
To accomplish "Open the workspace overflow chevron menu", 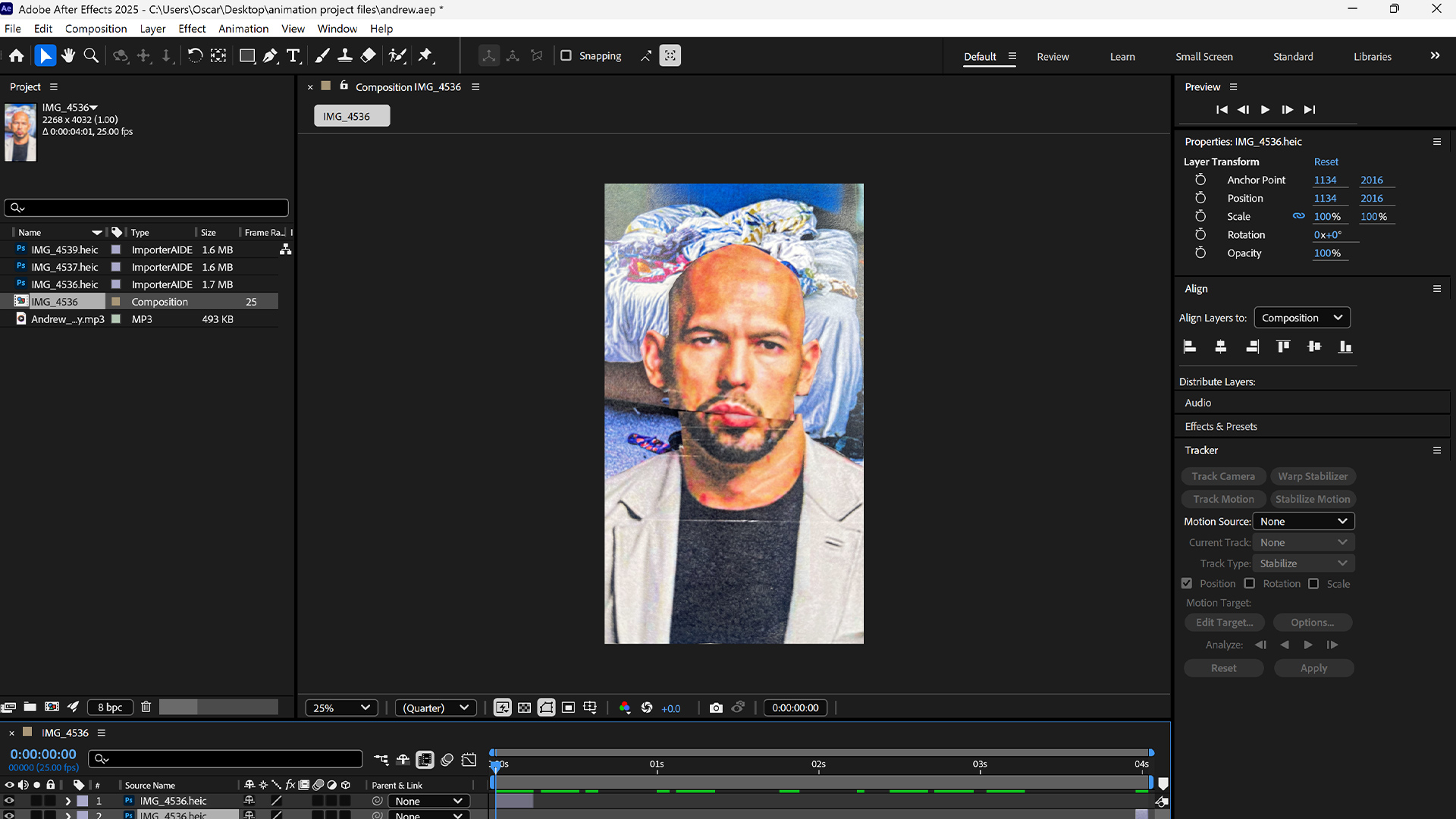I will tap(1435, 55).
